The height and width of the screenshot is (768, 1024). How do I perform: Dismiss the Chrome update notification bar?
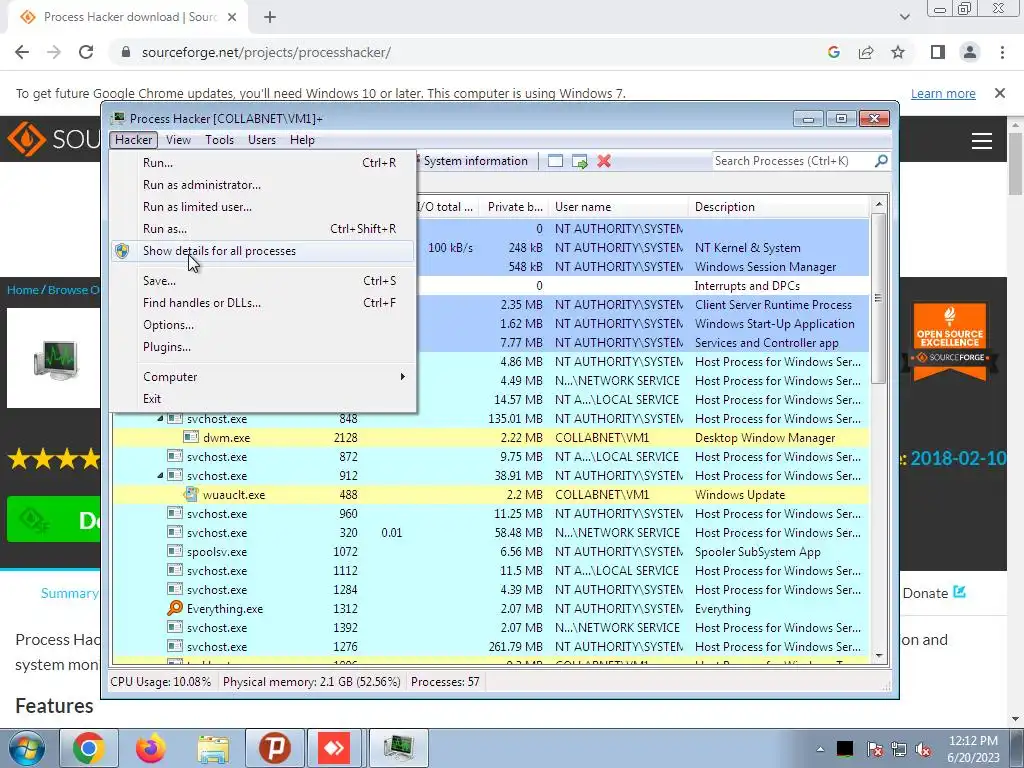click(x=1000, y=93)
